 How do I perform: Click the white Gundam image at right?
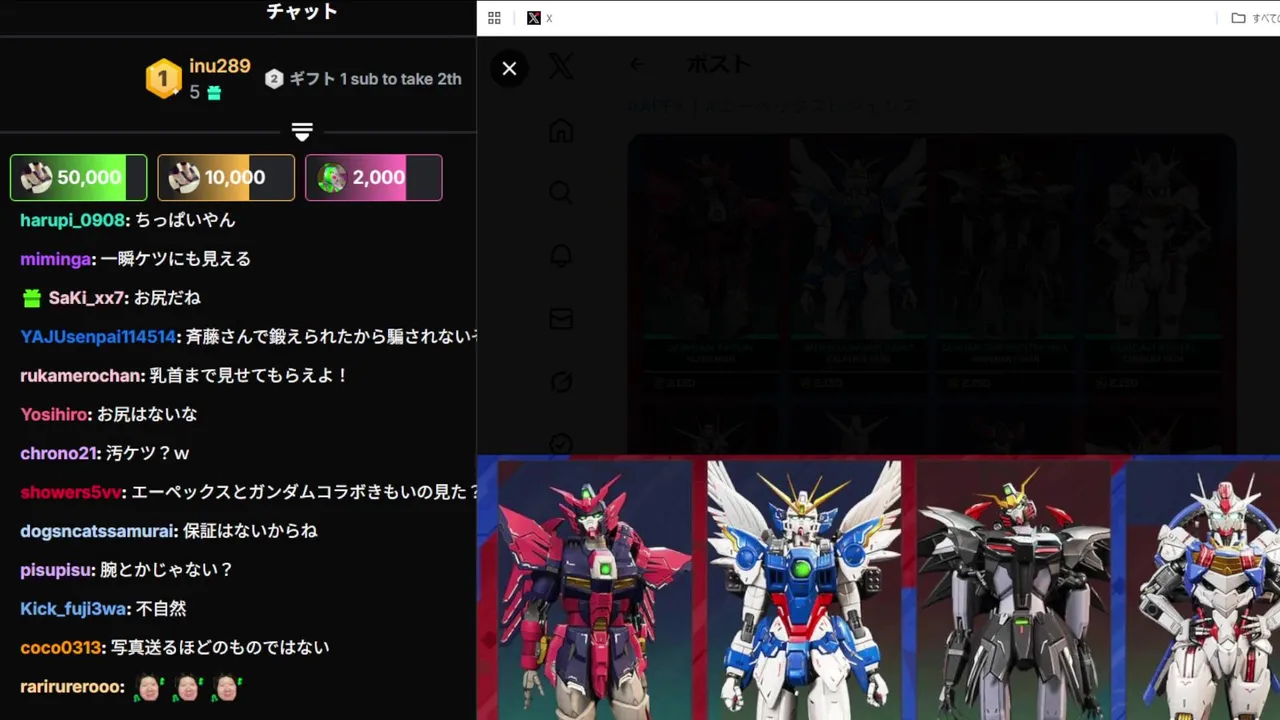1203,590
